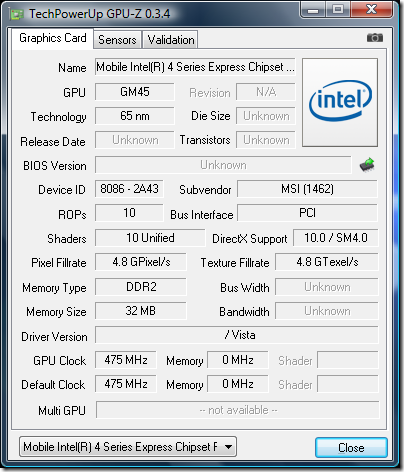This screenshot has height=472, width=404.
Task: Click the Driver Version label
Action: click(x=54, y=337)
